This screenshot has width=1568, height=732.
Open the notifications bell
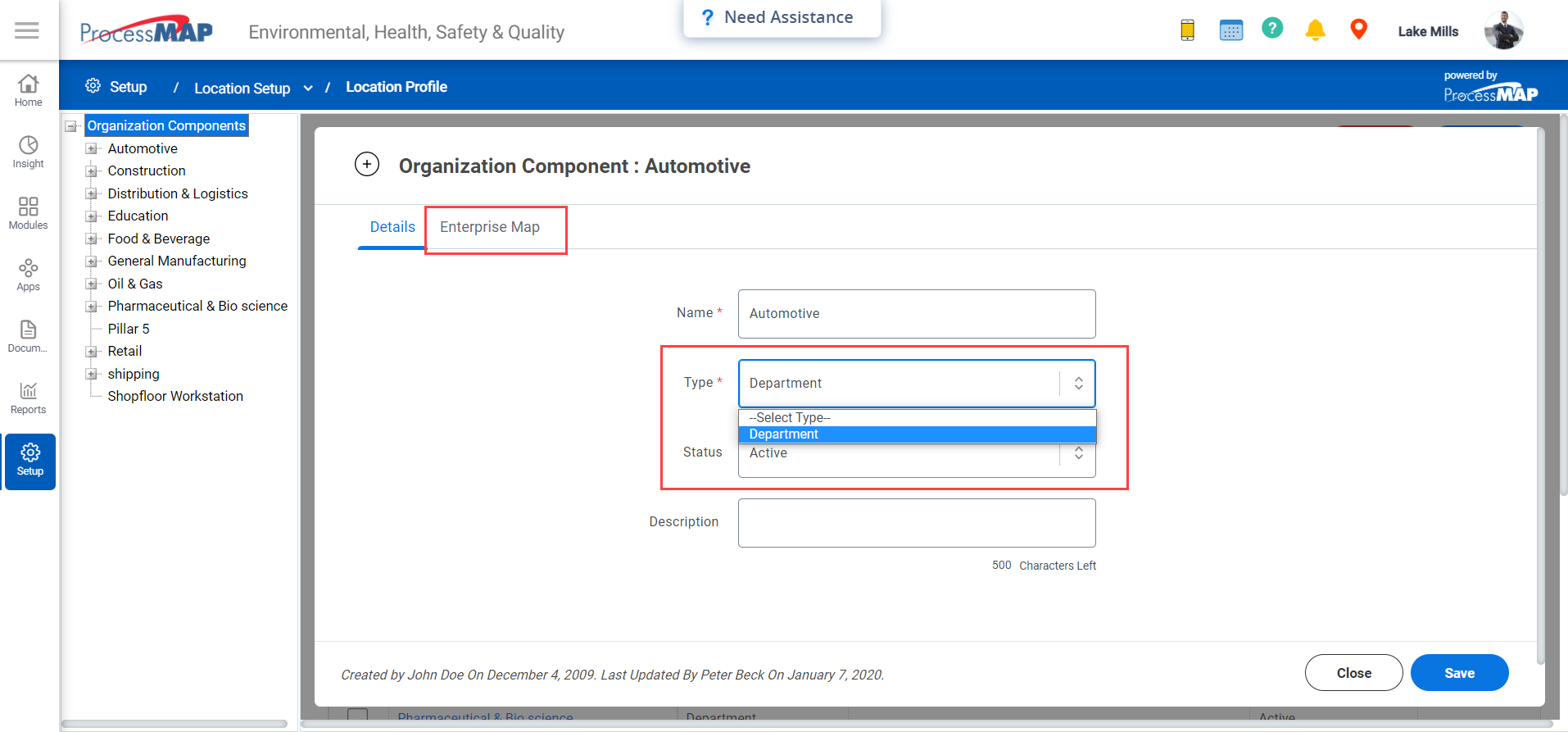tap(1315, 30)
